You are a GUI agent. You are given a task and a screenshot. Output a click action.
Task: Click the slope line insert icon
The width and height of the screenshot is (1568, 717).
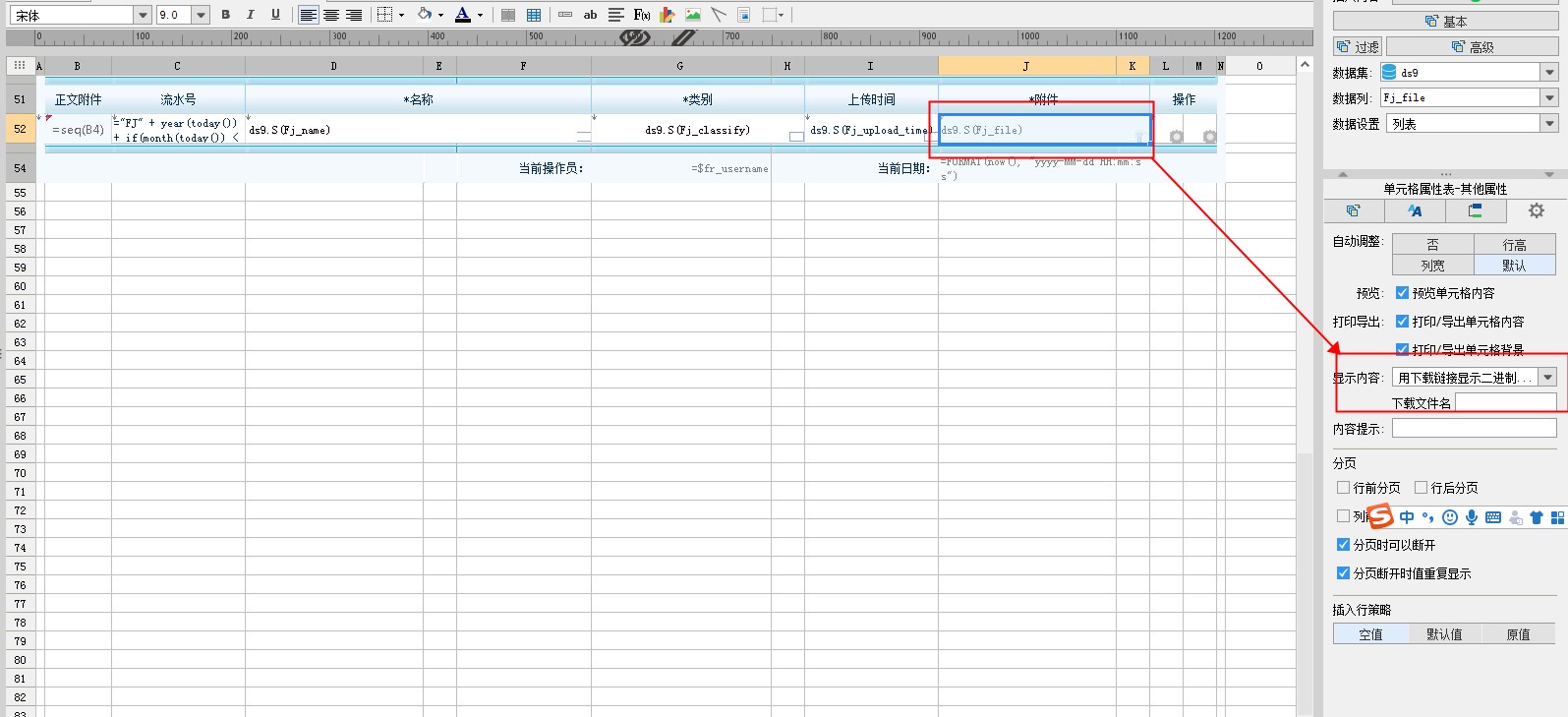[719, 15]
